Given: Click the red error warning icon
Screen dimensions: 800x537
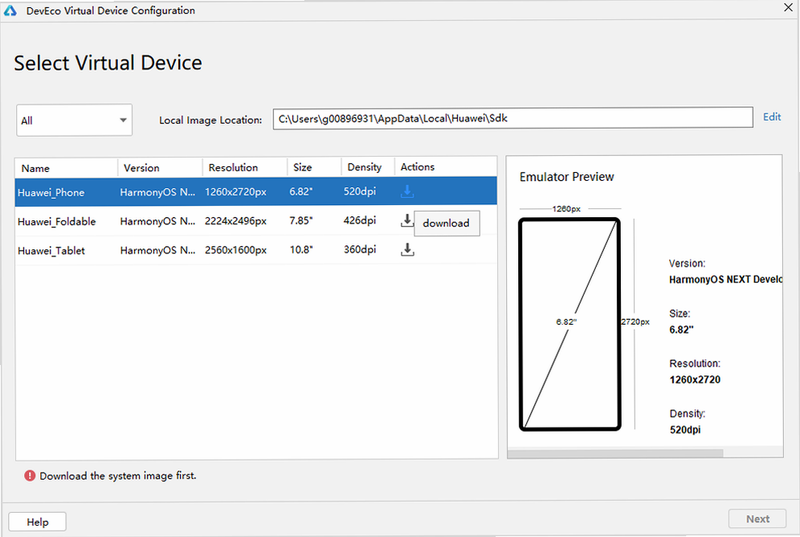Looking at the screenshot, I should [30, 476].
